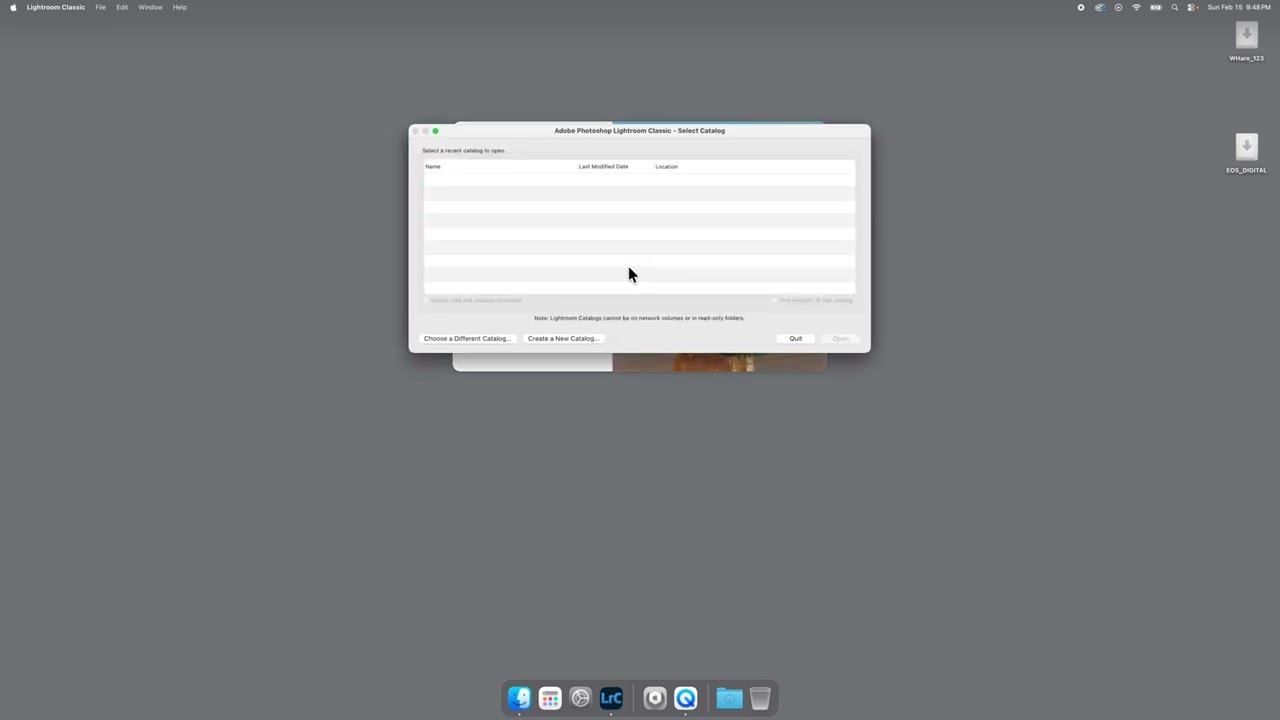Image resolution: width=1280 pixels, height=720 pixels.
Task: Toggle the dimmed checkbox above the Quit button
Action: [775, 300]
